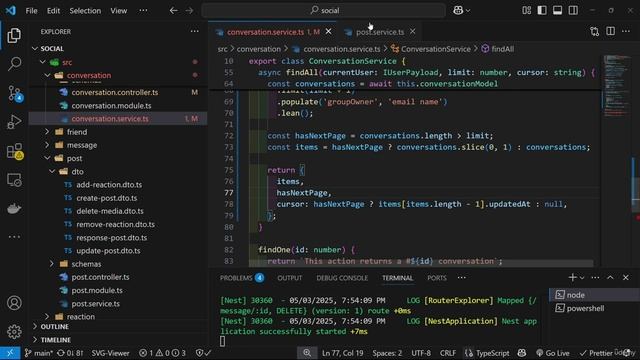640x360 pixels.
Task: Open Source Control view
Action: click(x=15, y=93)
